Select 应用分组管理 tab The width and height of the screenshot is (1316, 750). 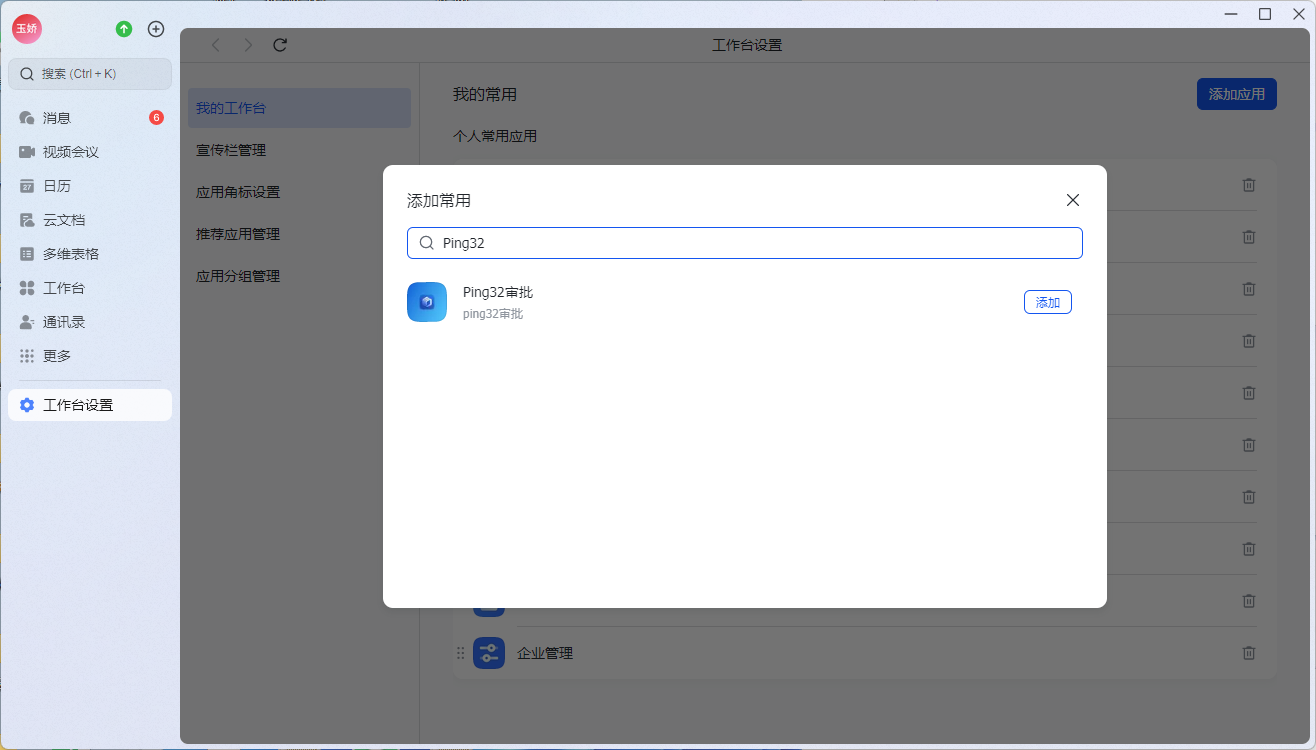[299, 276]
